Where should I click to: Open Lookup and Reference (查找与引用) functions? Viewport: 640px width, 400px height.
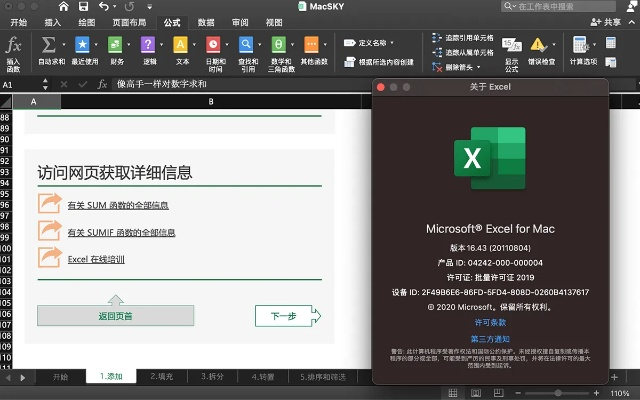pos(248,50)
